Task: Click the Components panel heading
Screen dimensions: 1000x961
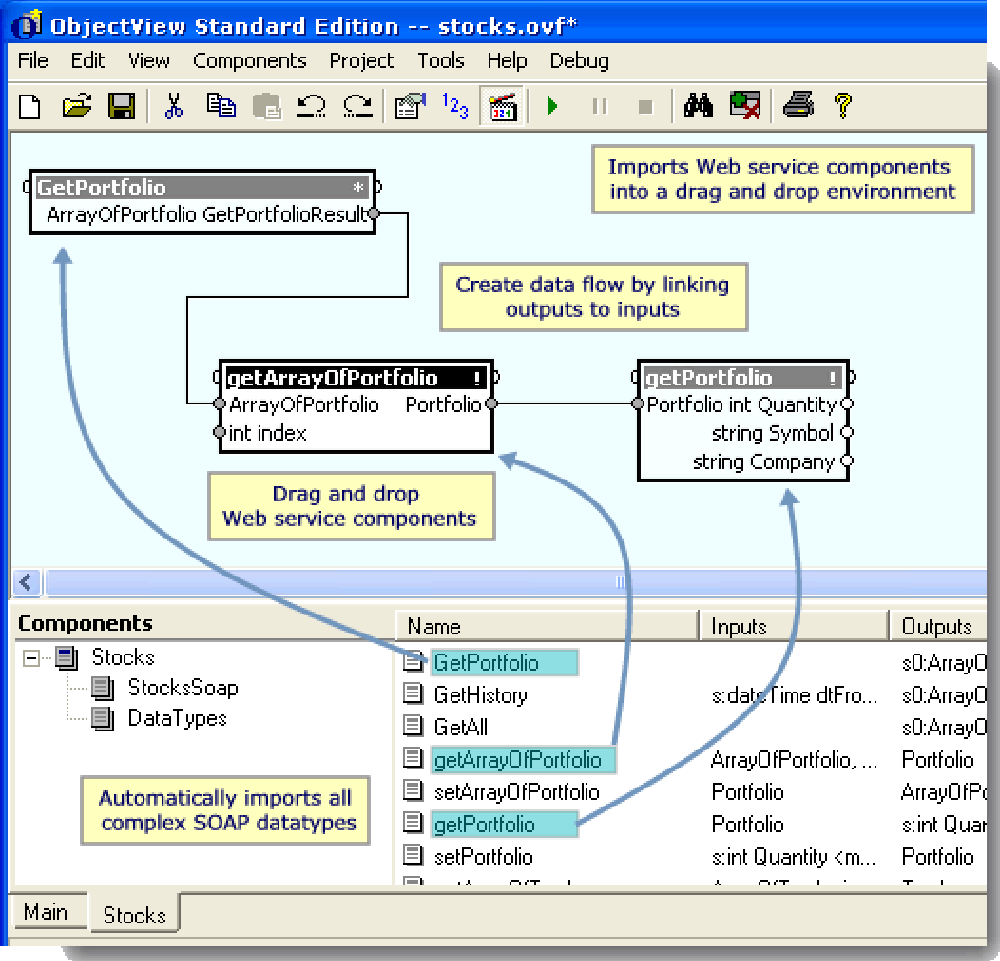Action: pyautogui.click(x=85, y=623)
